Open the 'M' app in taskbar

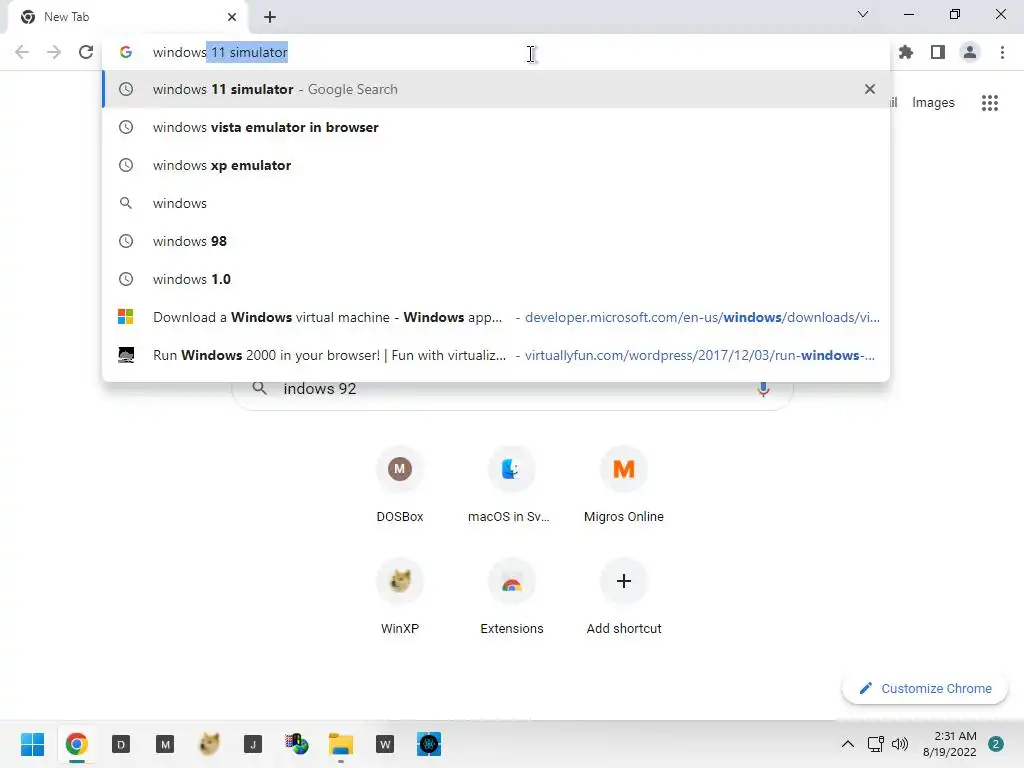point(165,744)
